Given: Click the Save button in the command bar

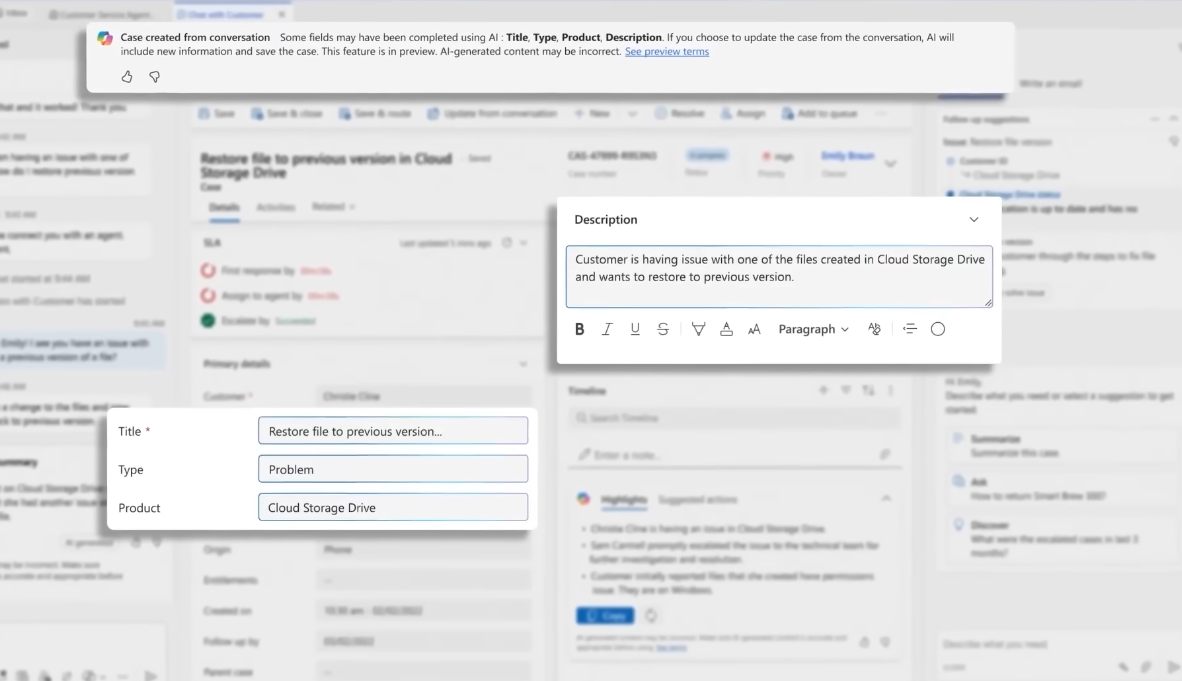Looking at the screenshot, I should pyautogui.click(x=216, y=113).
